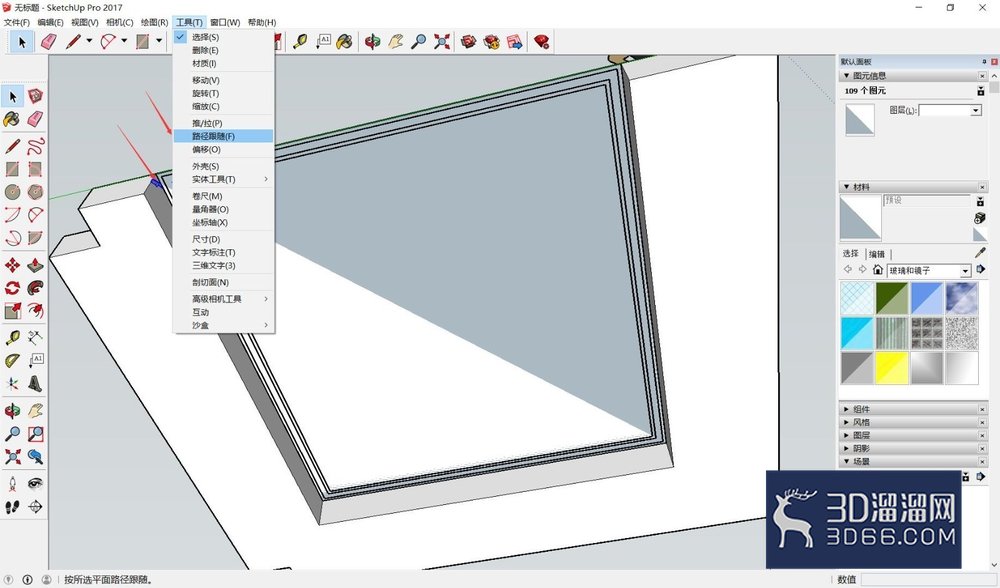Open the materials details arrow menu
Viewport: 1000px width, 588px height.
tap(981, 270)
